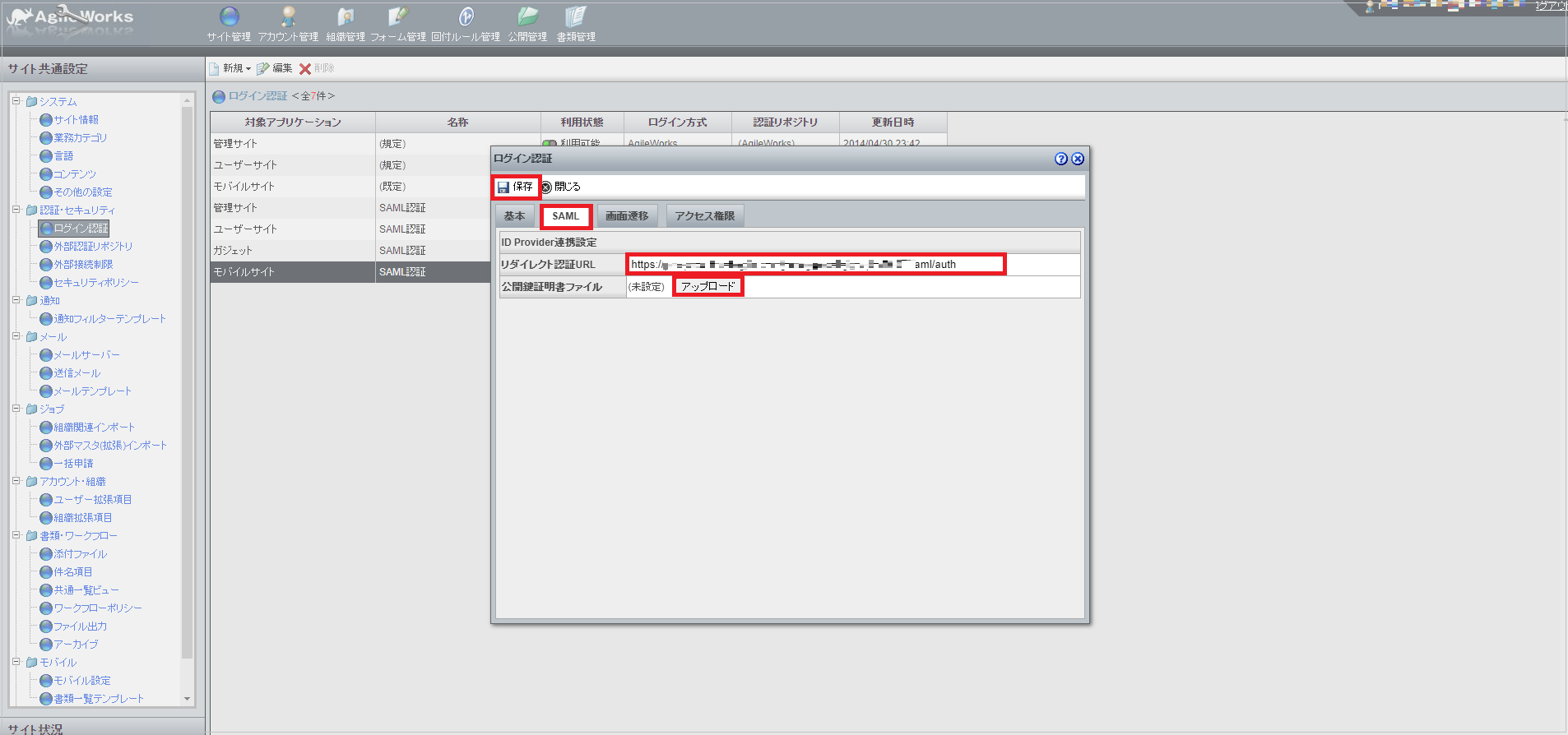Open the サイト状況 panel header

(102, 728)
